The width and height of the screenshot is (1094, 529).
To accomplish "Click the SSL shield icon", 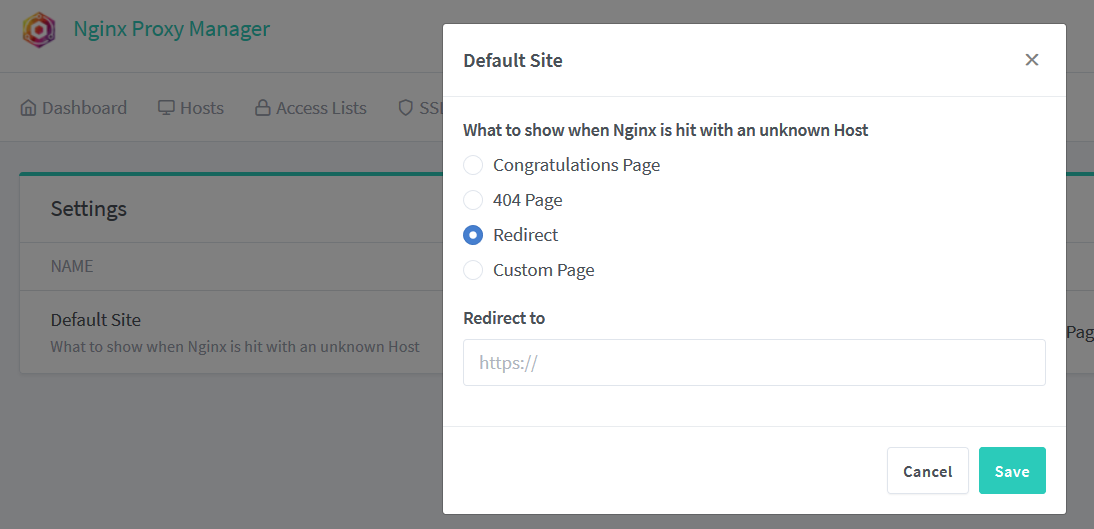I will 405,108.
